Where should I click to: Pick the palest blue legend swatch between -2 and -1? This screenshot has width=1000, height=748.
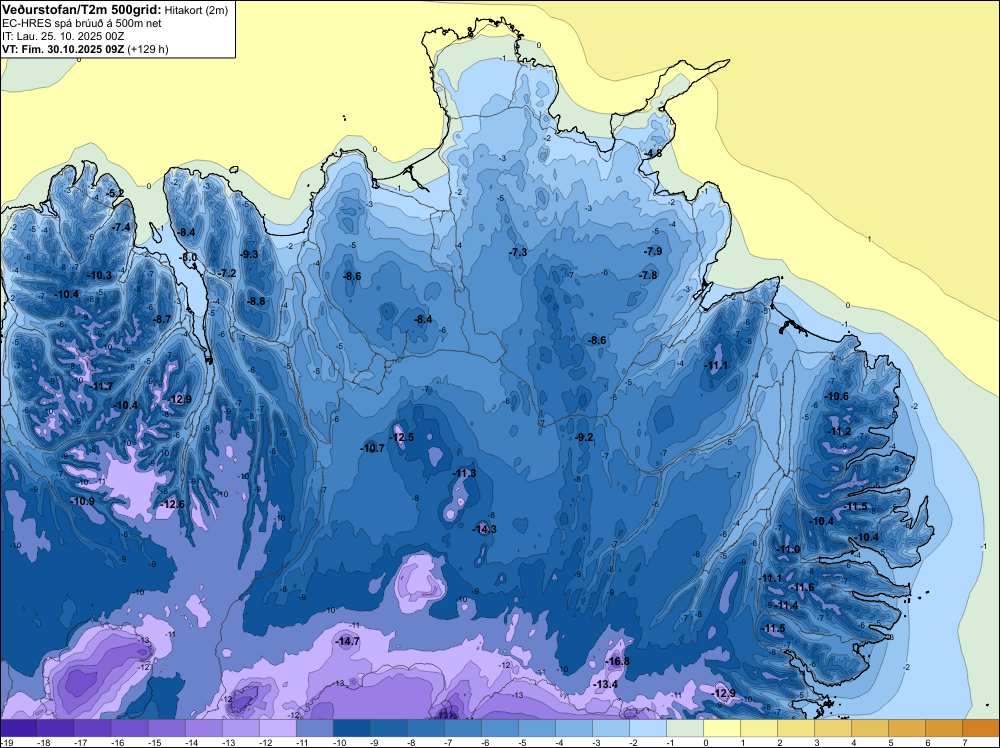click(x=648, y=728)
